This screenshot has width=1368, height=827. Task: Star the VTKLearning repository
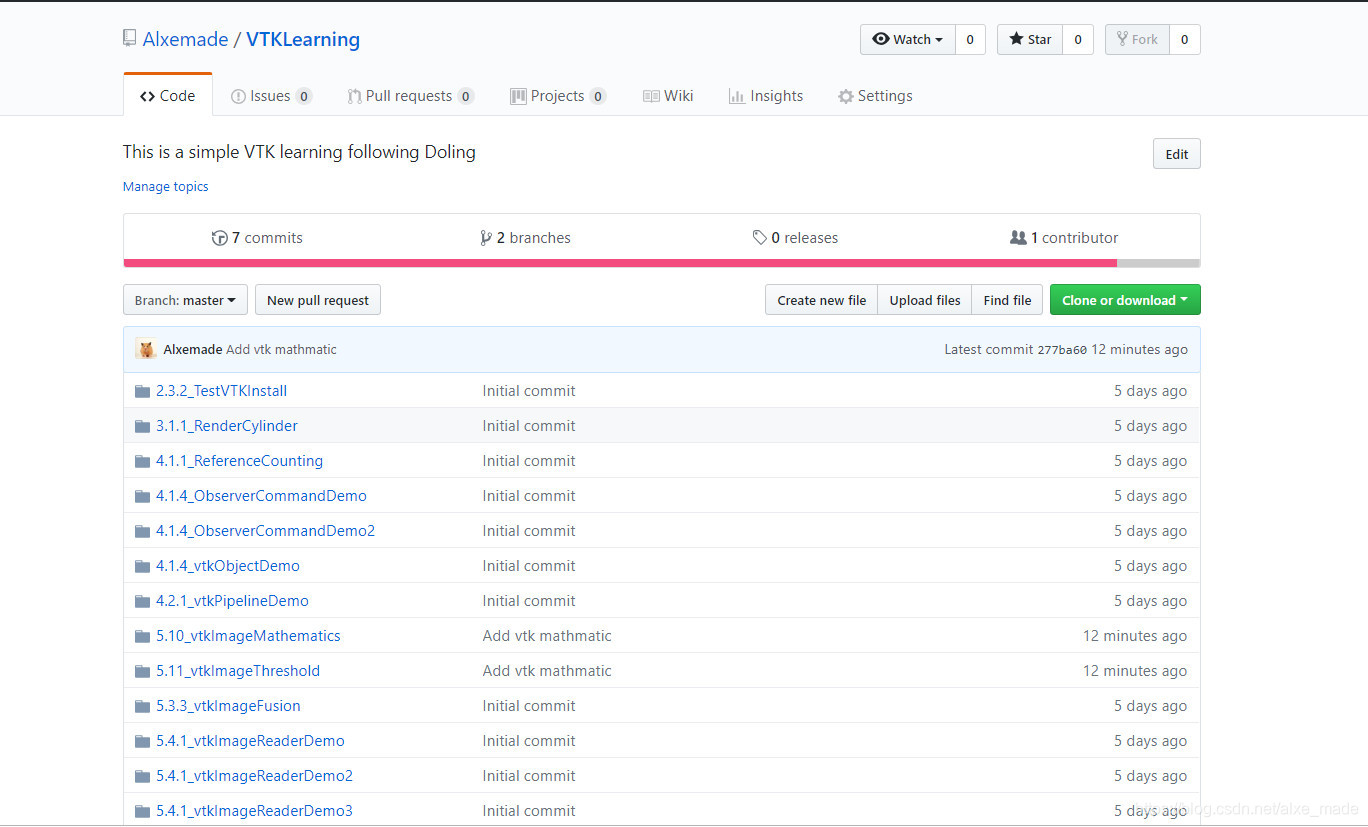[x=1029, y=39]
